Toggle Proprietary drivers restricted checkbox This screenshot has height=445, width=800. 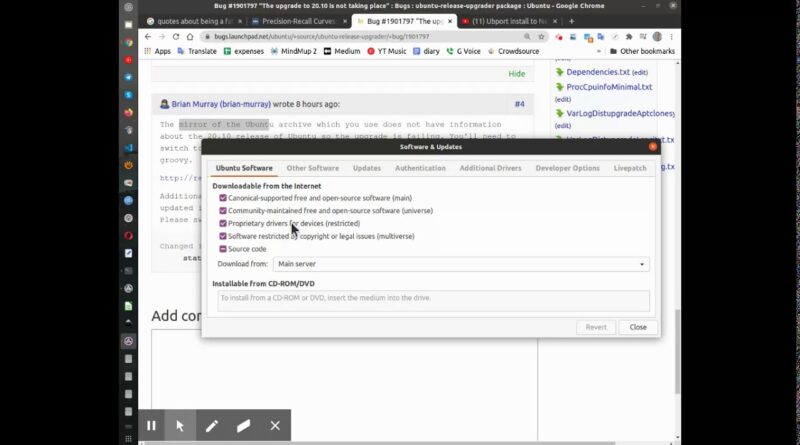tap(223, 224)
